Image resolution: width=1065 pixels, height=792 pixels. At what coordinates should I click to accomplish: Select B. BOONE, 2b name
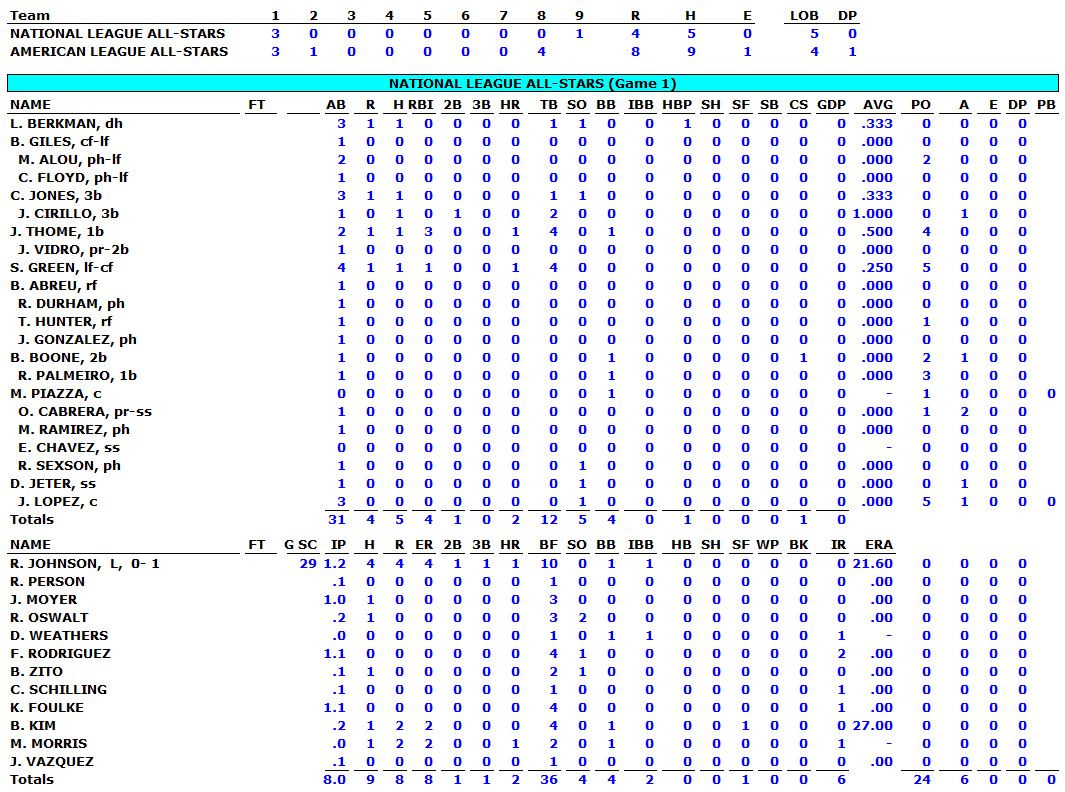point(58,357)
